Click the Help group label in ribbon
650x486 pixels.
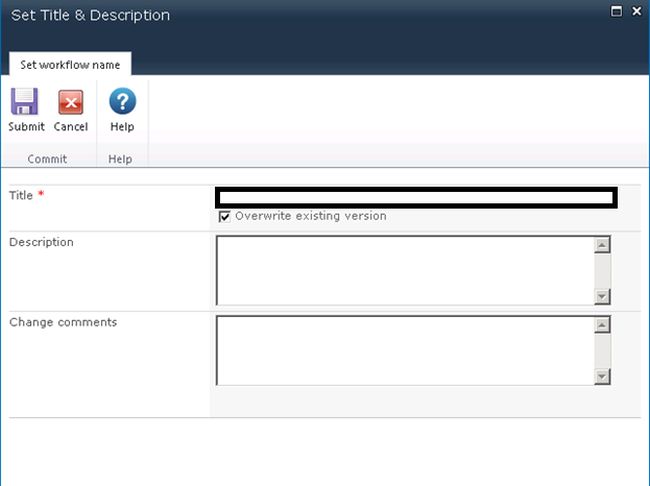pos(120,159)
